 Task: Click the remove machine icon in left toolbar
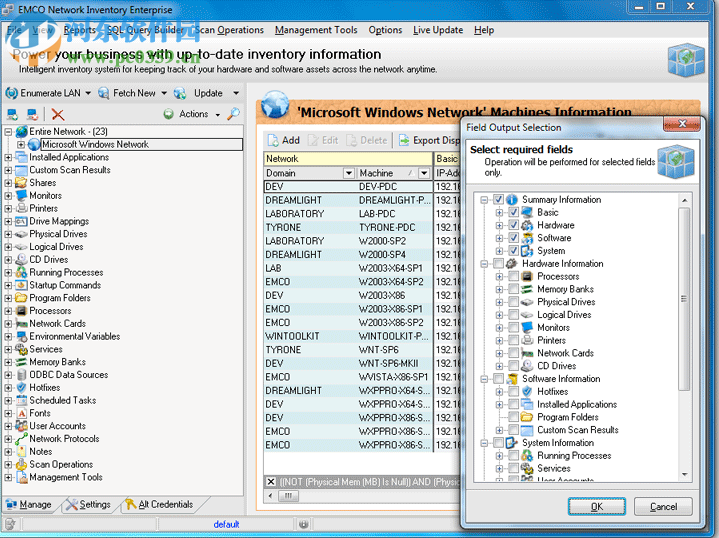pyautogui.click(x=32, y=114)
